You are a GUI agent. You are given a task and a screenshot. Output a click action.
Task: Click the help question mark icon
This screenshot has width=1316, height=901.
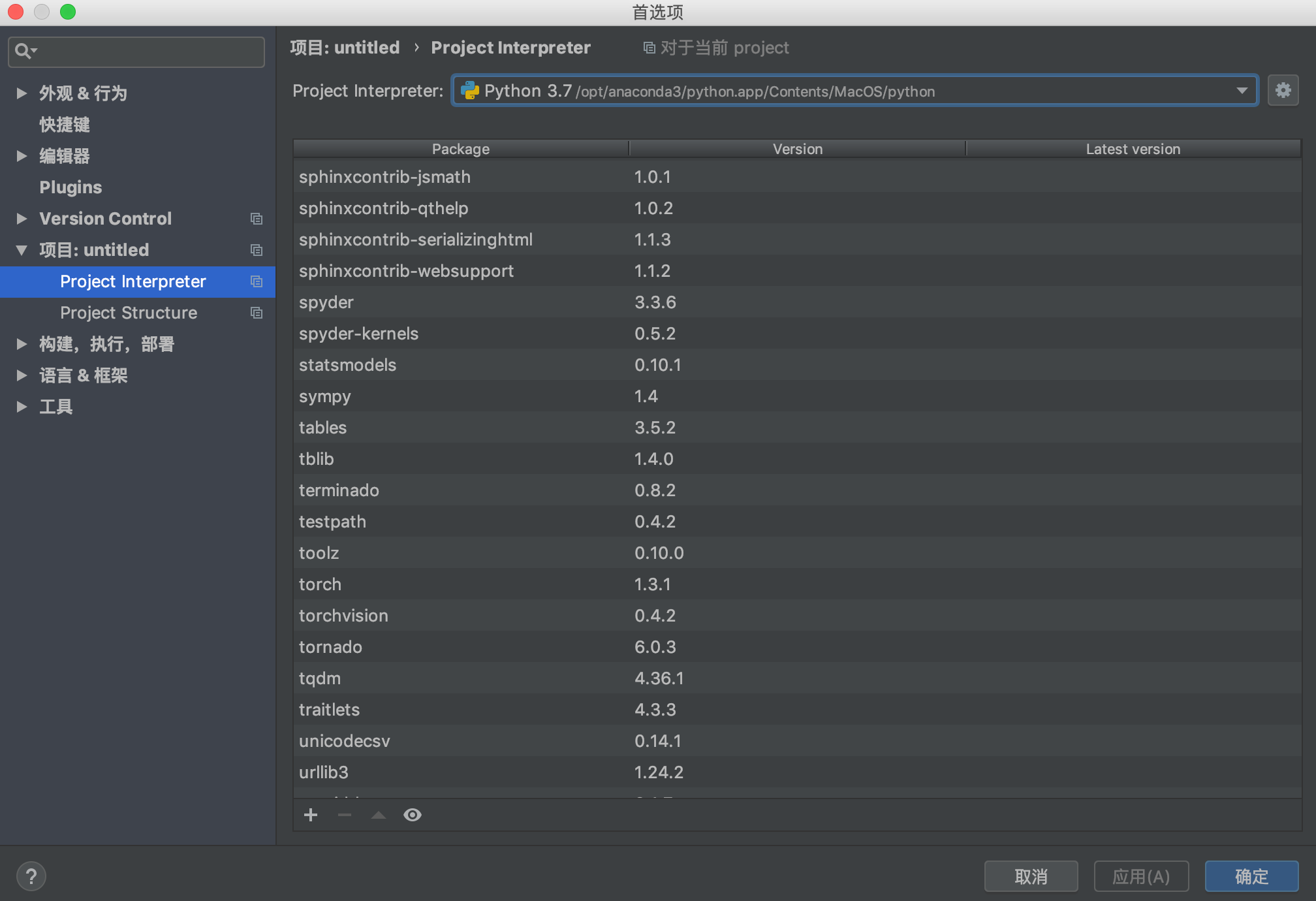point(31,876)
